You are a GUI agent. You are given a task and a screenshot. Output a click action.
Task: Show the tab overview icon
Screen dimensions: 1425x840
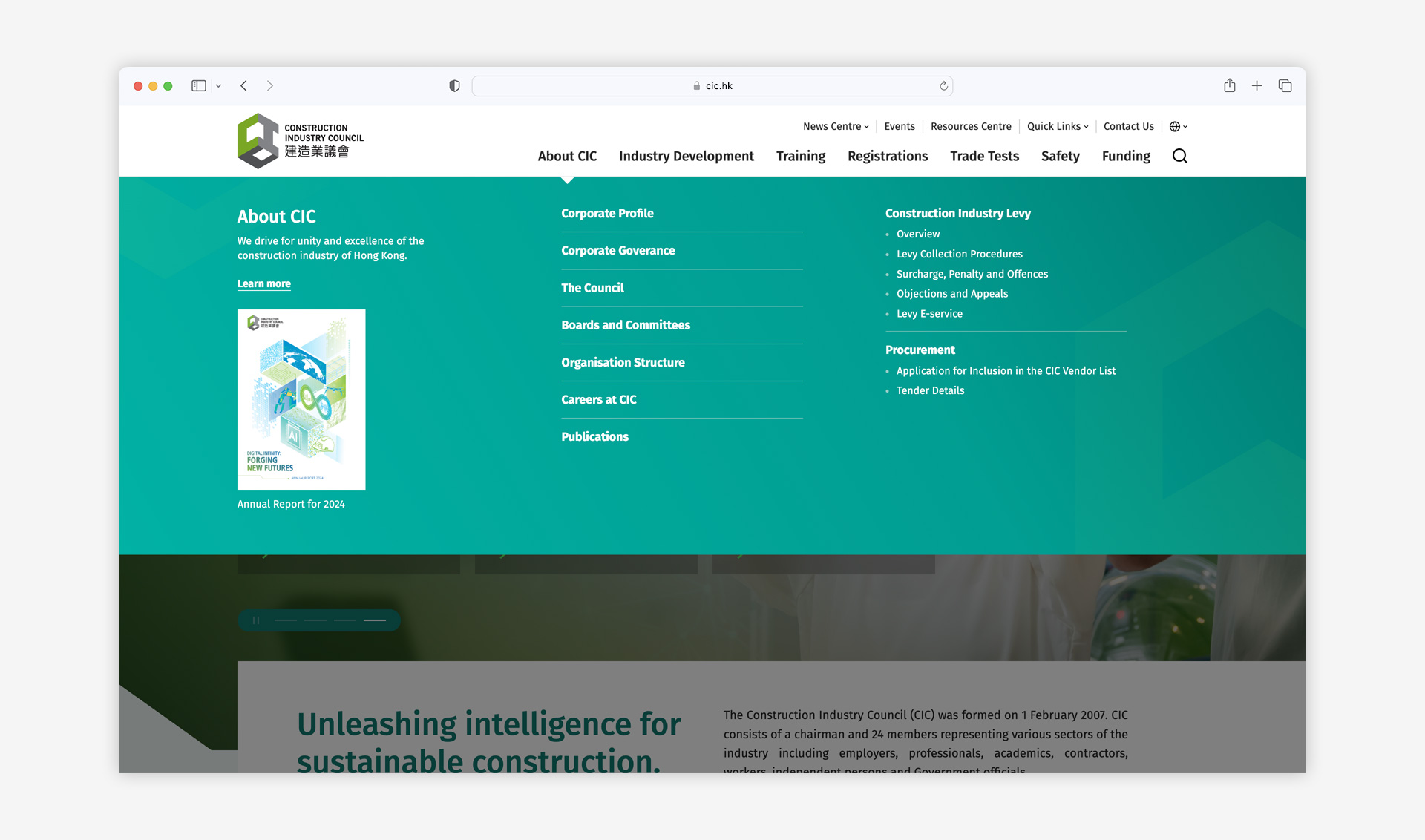pyautogui.click(x=1285, y=86)
